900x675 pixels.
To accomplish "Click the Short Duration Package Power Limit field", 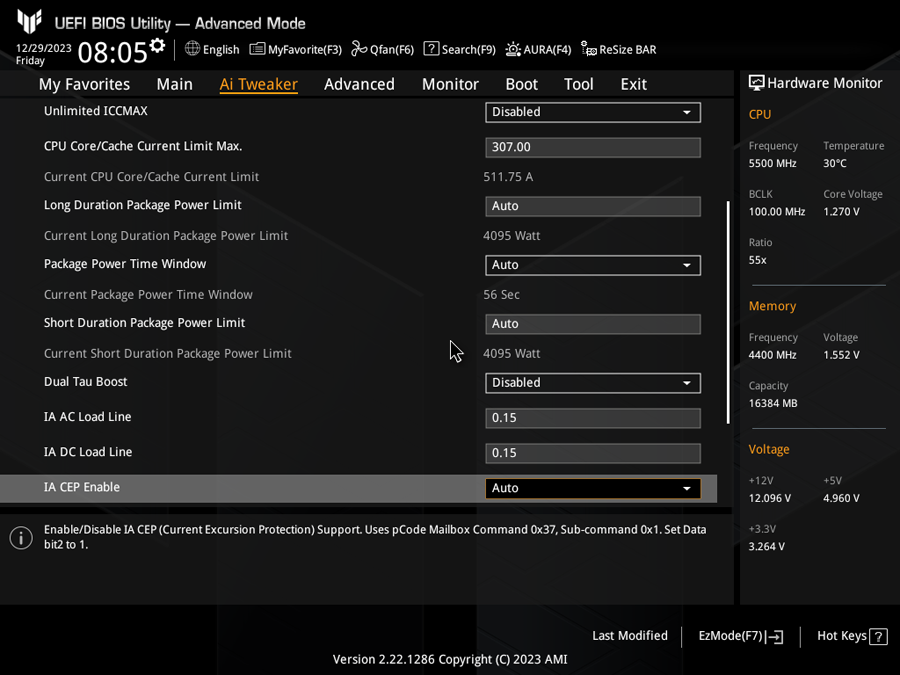I will tap(593, 324).
